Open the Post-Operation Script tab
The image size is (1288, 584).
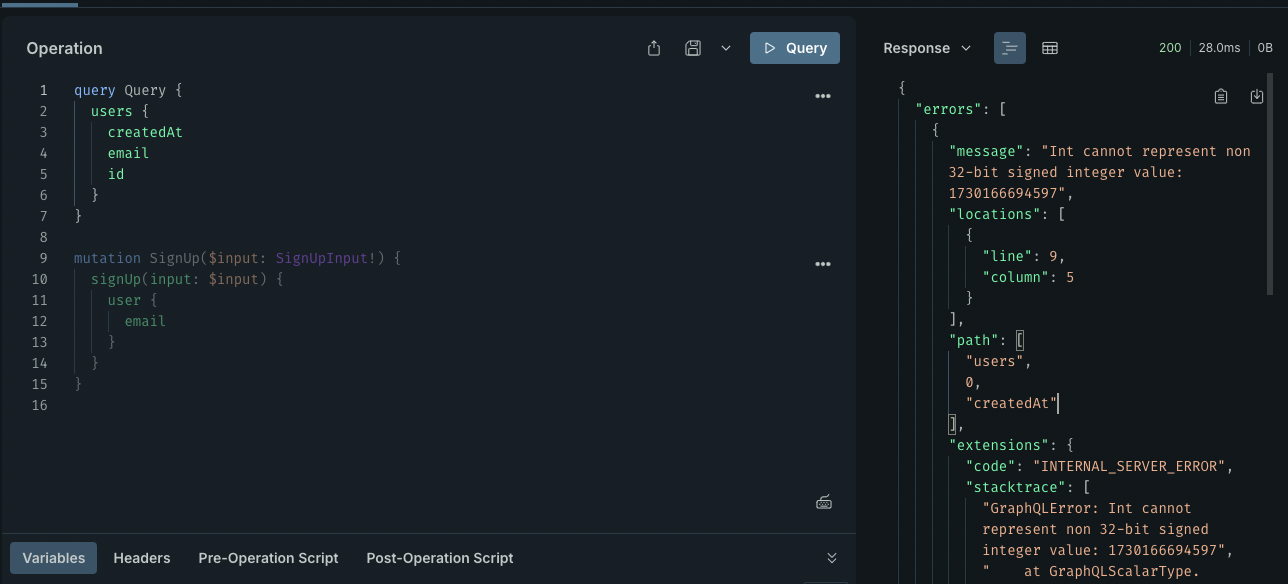(440, 558)
